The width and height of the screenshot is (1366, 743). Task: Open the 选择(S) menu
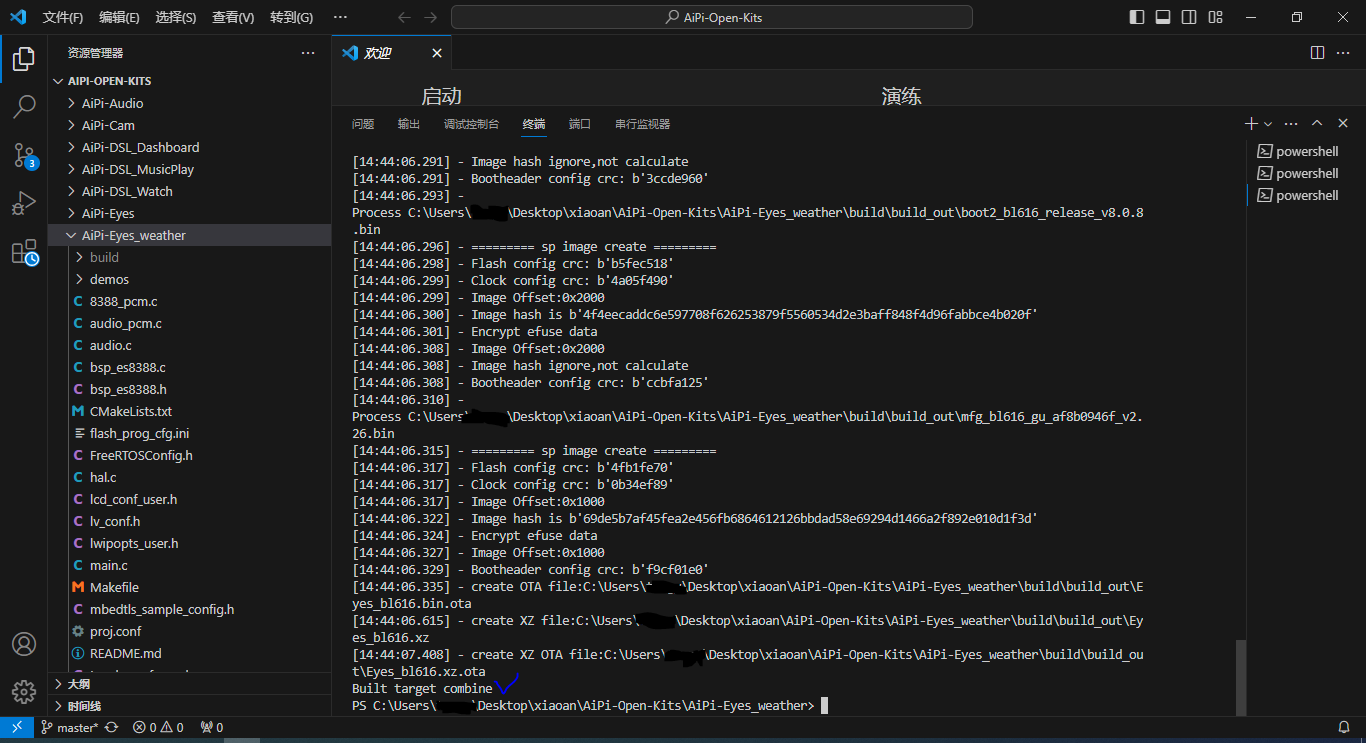point(176,17)
